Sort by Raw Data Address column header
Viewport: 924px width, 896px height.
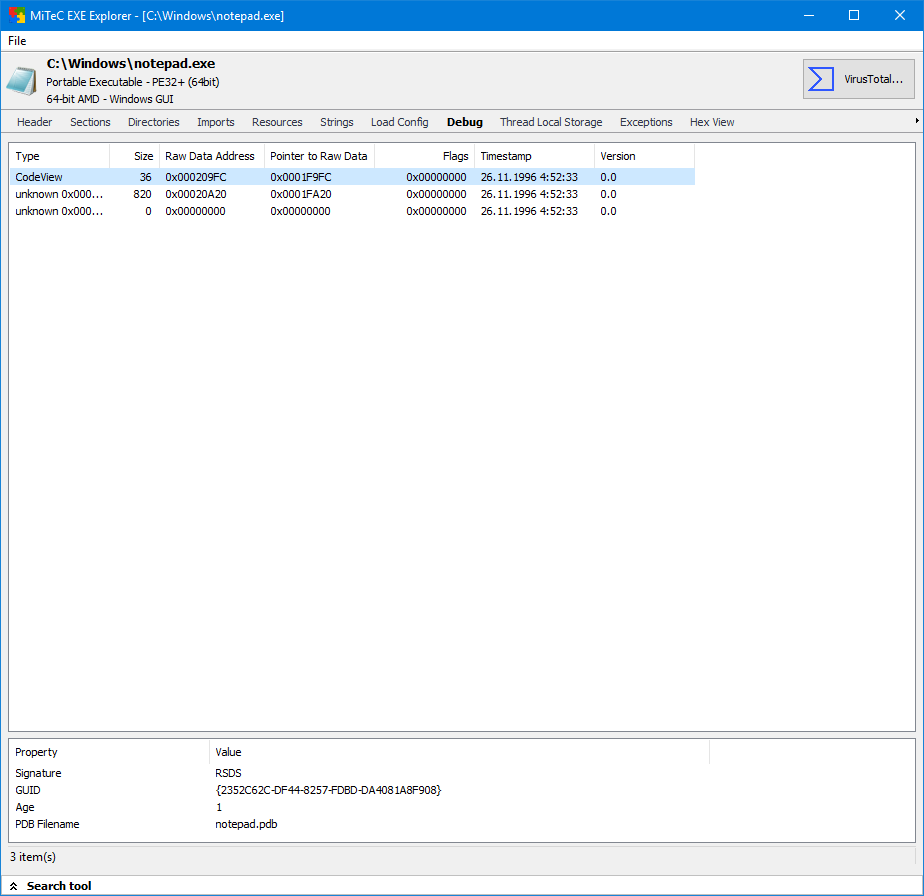click(212, 156)
